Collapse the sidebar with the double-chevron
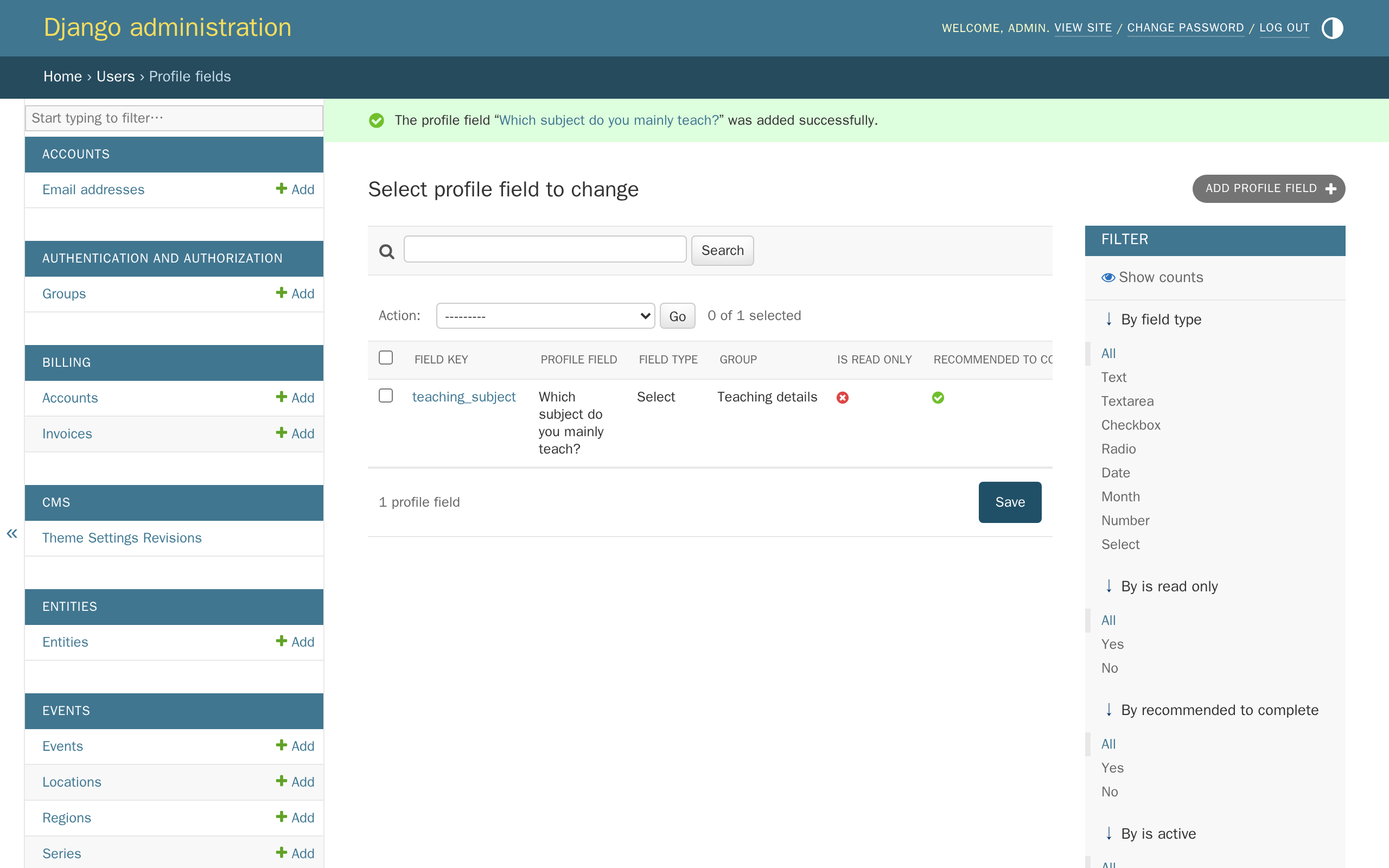Viewport: 1389px width, 868px height. [12, 533]
